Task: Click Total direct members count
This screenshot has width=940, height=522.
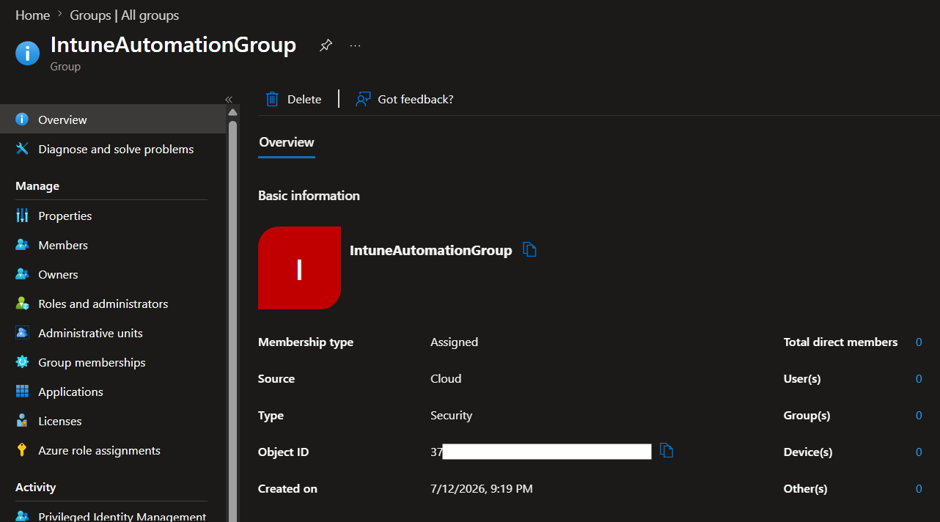Action: pos(918,342)
